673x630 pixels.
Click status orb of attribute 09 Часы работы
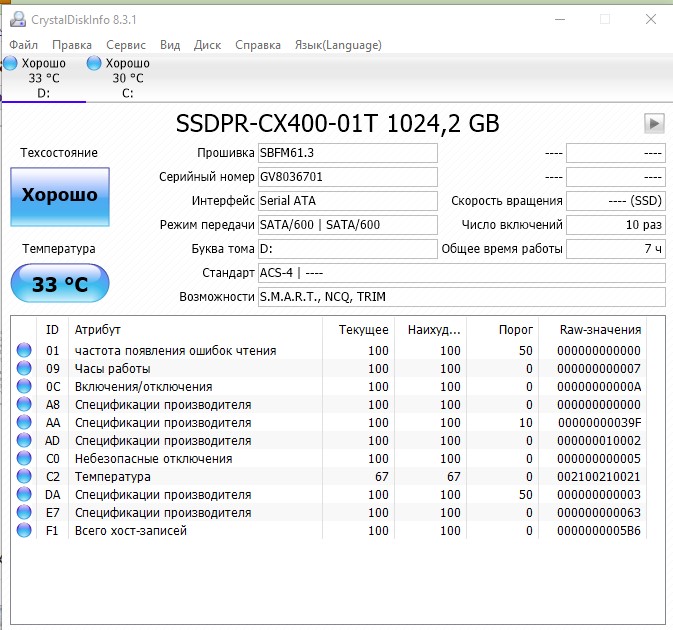coord(24,368)
